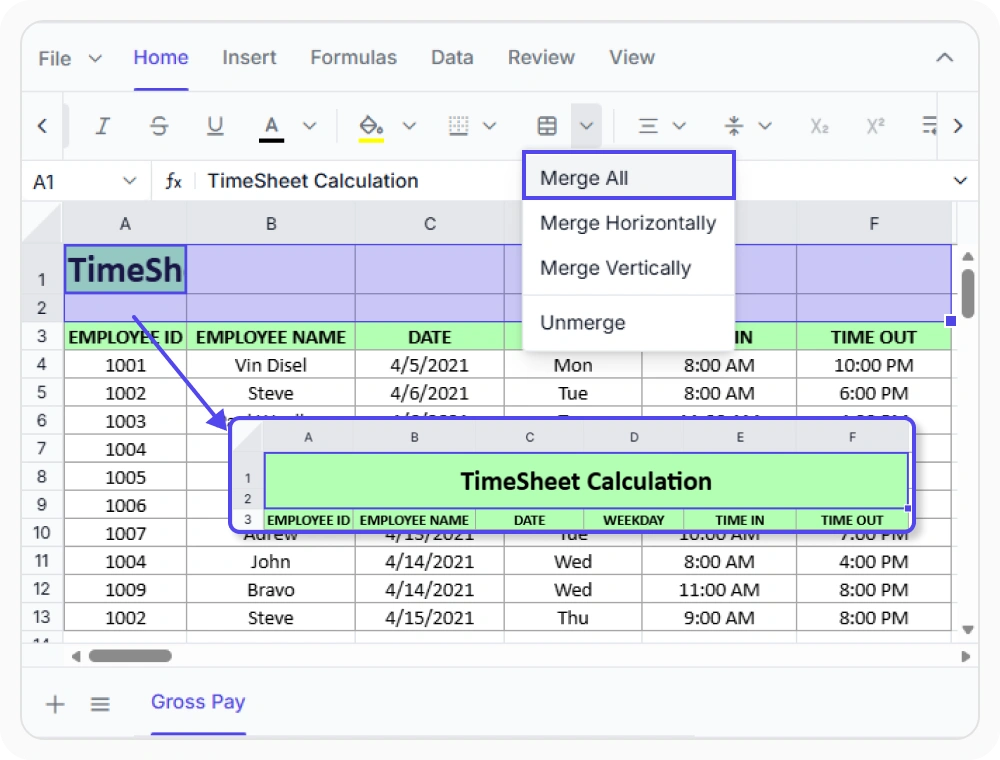Apply superscript formatting
The image size is (1000, 760).
pos(875,126)
